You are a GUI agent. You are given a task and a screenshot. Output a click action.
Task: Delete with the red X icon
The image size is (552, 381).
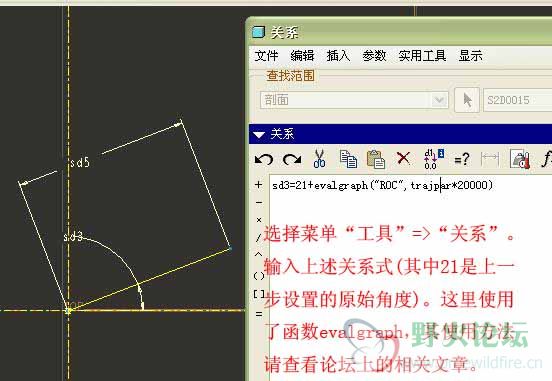(x=403, y=158)
